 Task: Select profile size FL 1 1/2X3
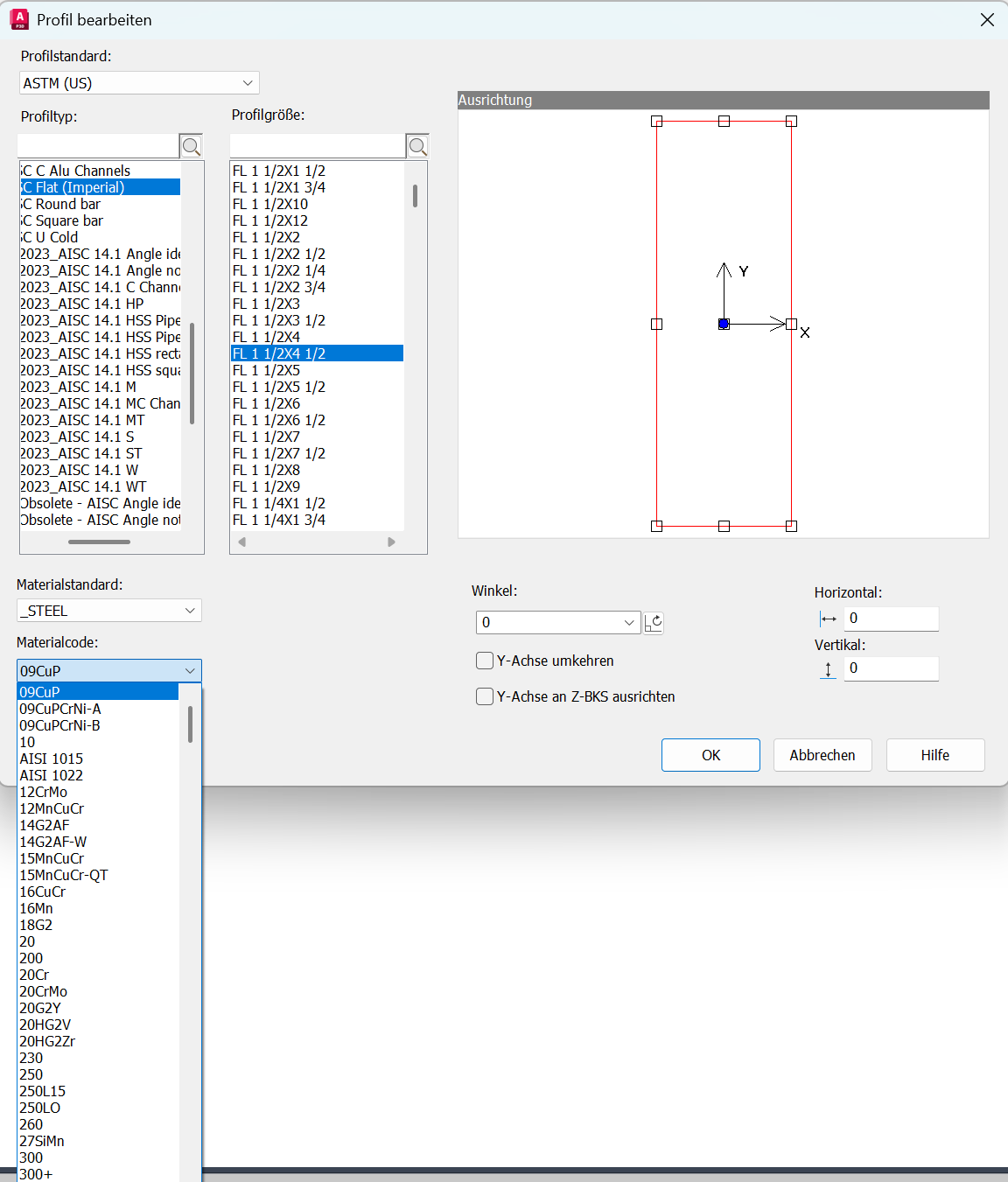pos(317,304)
